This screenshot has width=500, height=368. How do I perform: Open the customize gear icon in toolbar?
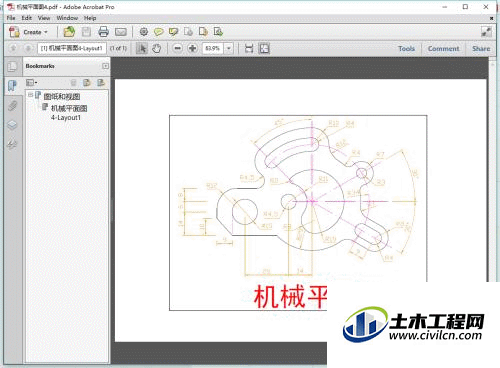pyautogui.click(x=144, y=32)
